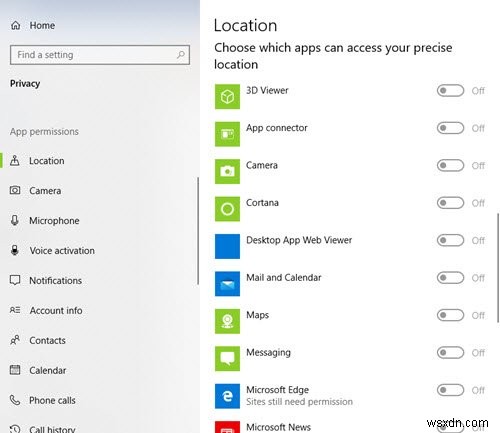The height and width of the screenshot is (433, 500).
Task: Click the Location page title
Action: tap(245, 26)
